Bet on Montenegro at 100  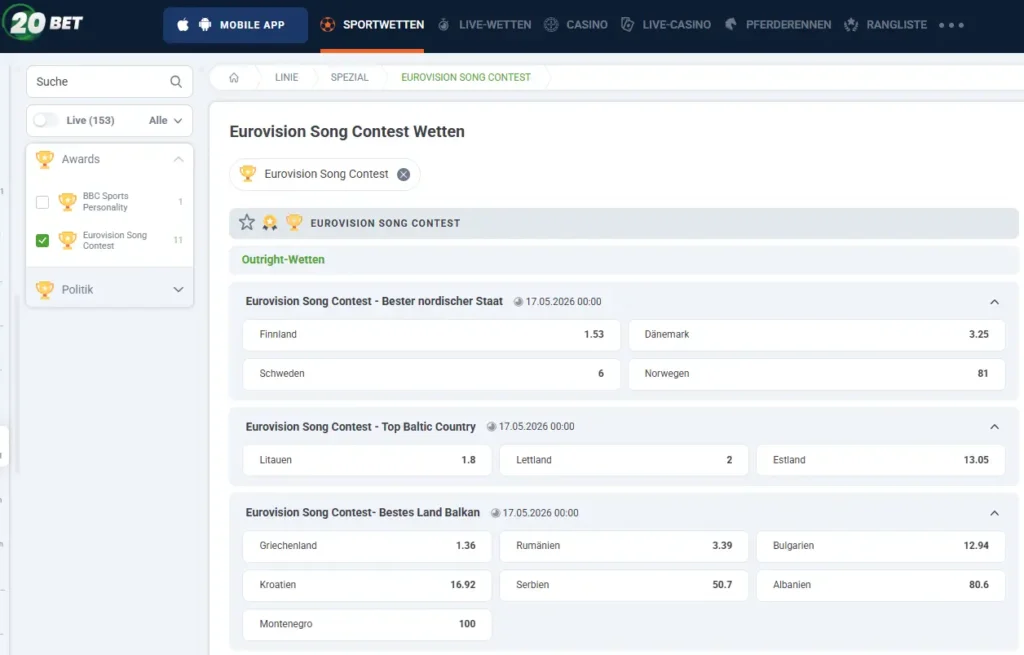[367, 624]
